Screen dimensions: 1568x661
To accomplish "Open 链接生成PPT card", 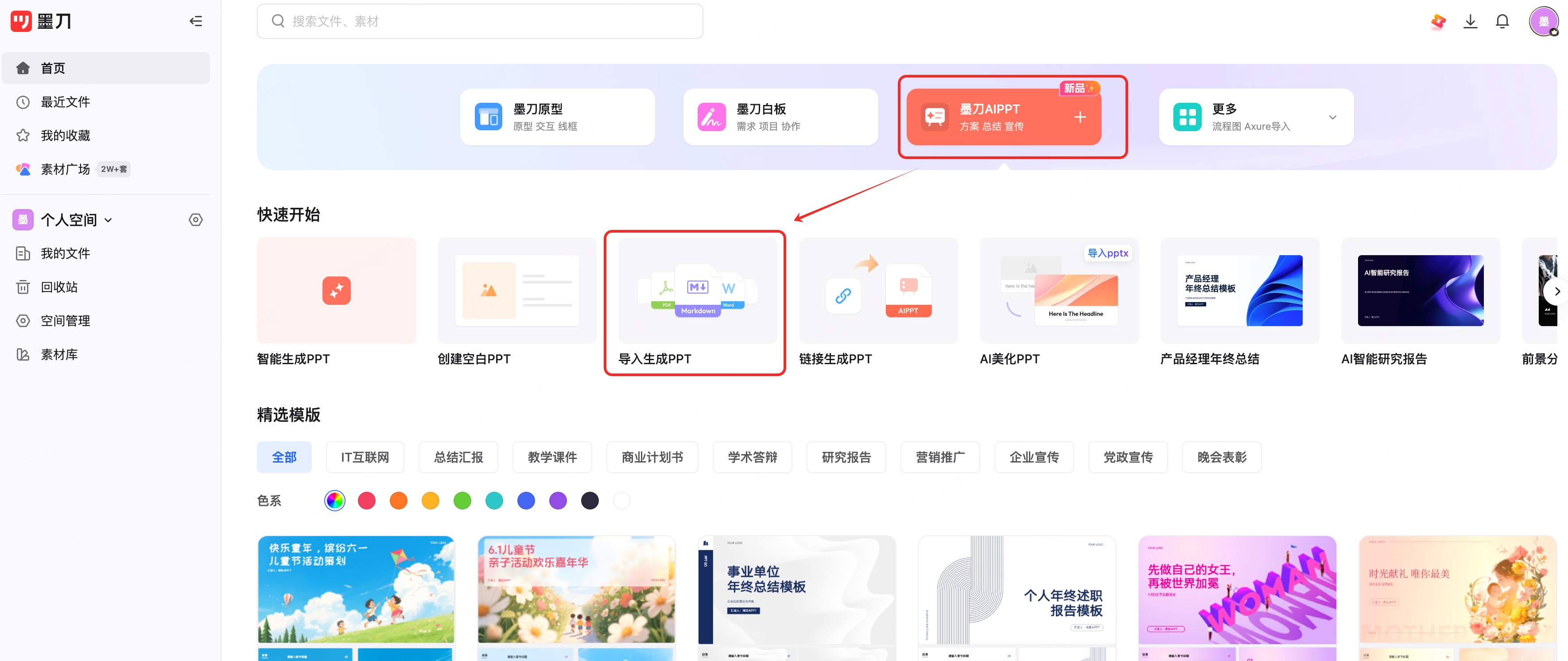I will 878,303.
